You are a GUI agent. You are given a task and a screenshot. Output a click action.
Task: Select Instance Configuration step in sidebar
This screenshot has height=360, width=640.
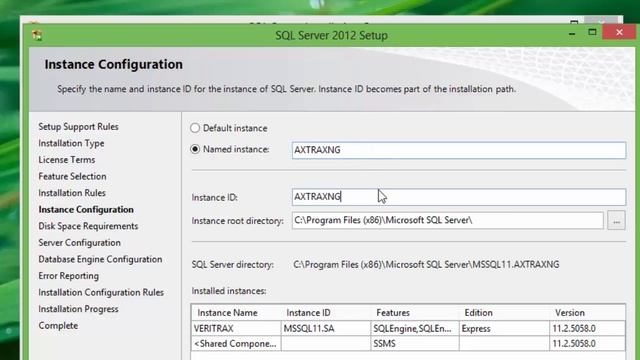[86, 209]
